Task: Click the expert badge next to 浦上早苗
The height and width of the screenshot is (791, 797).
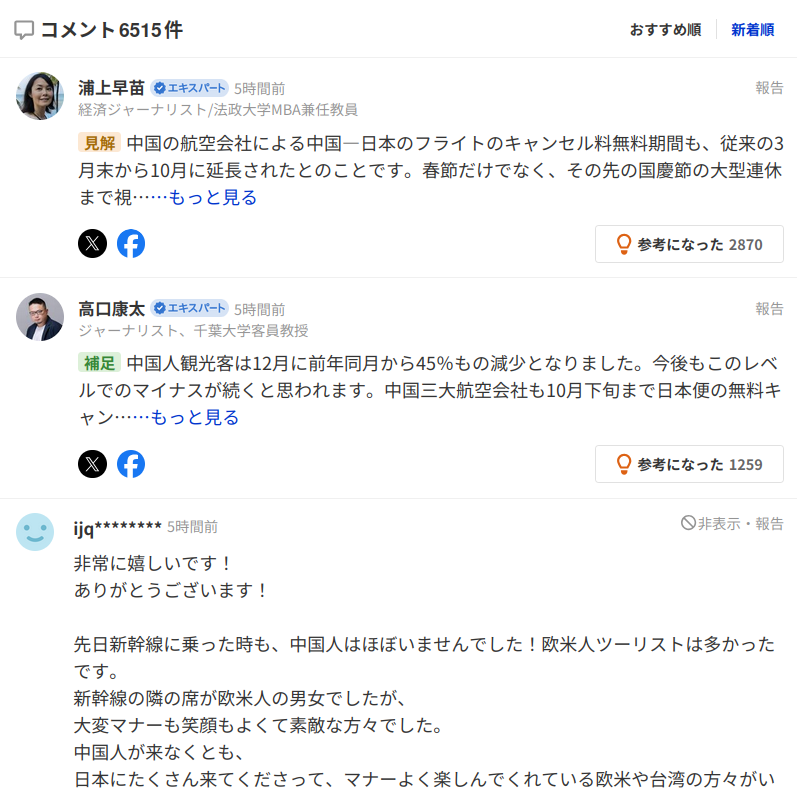Action: (x=190, y=87)
